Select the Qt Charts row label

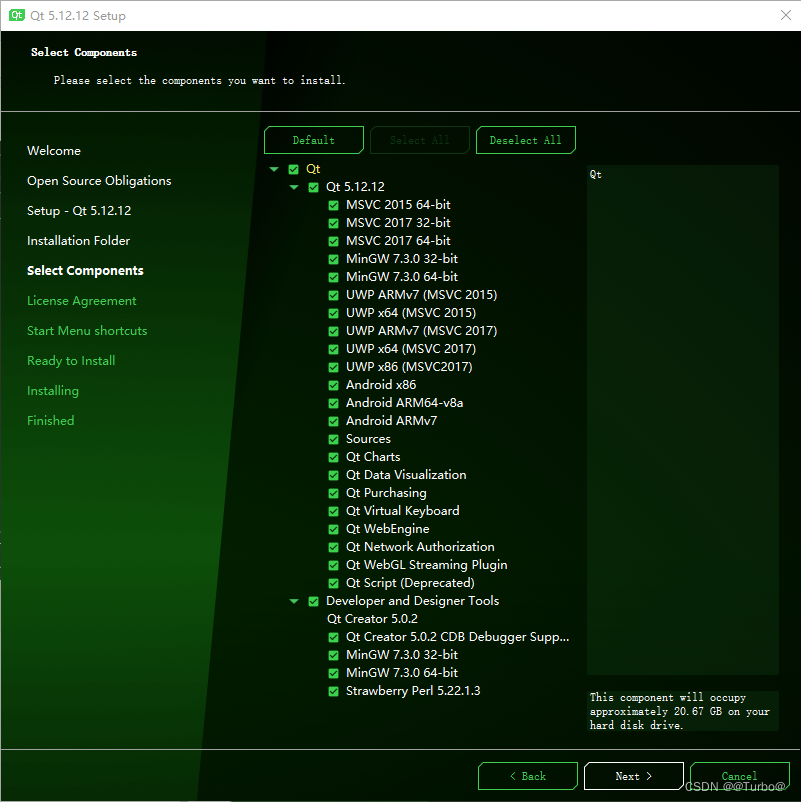pyautogui.click(x=373, y=457)
